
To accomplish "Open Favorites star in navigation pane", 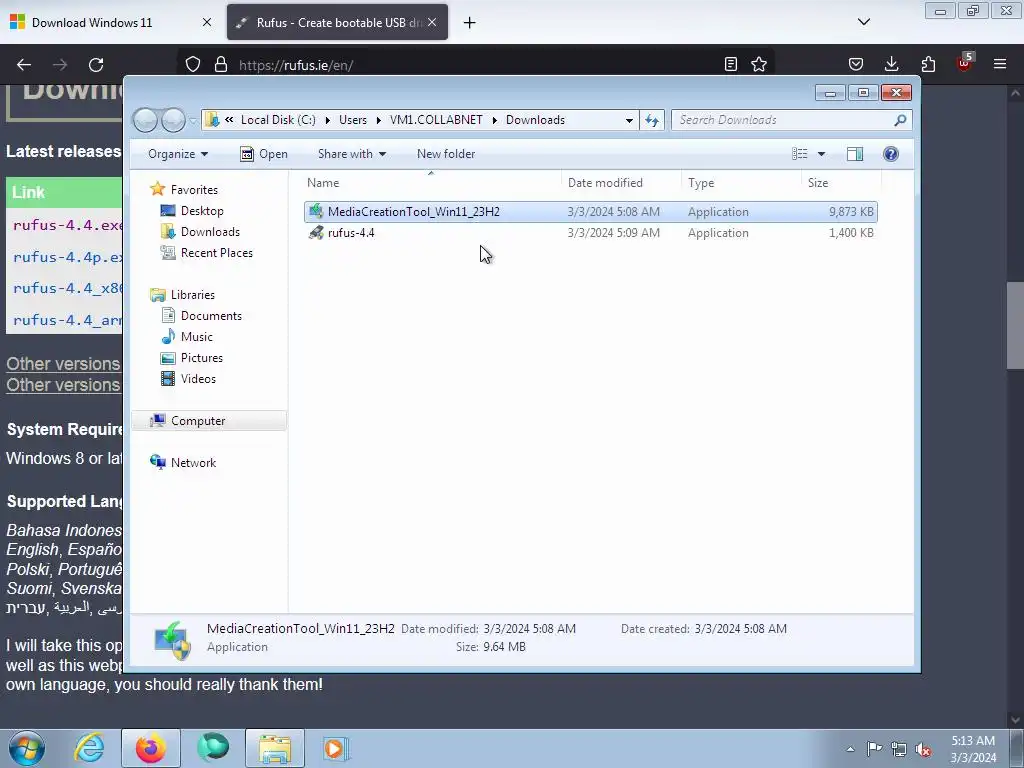I will 157,189.
